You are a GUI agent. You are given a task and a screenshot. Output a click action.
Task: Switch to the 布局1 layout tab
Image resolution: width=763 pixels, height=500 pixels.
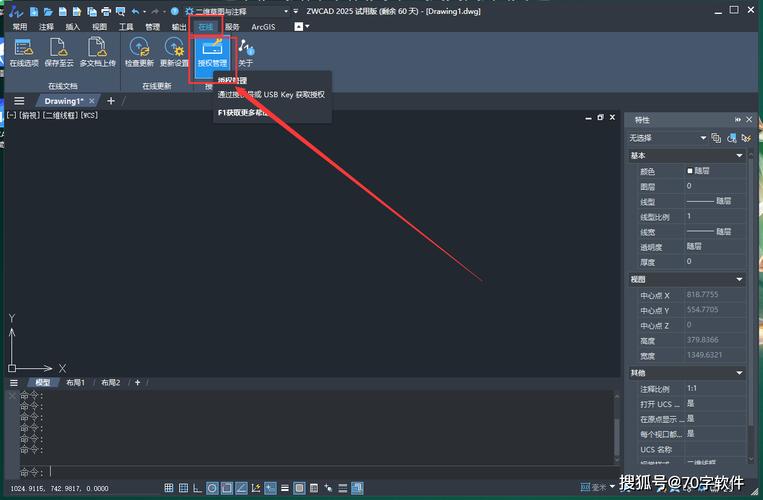[75, 383]
